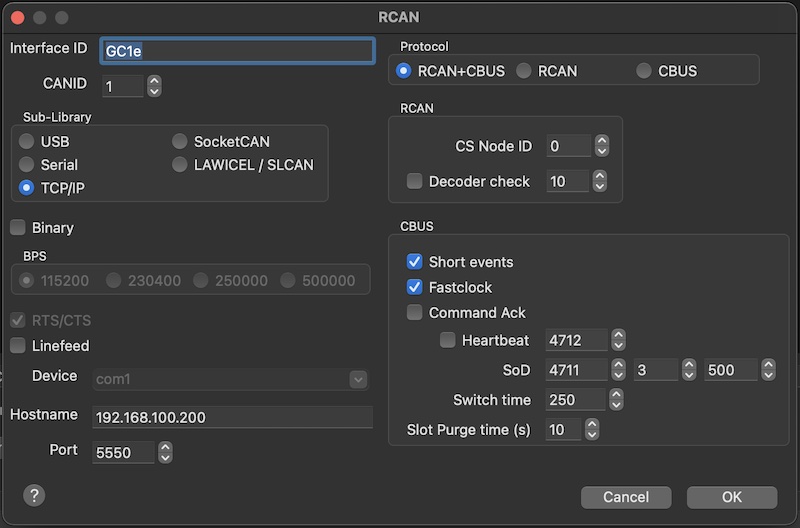Click the Heartbeat value stepper

click(618, 340)
